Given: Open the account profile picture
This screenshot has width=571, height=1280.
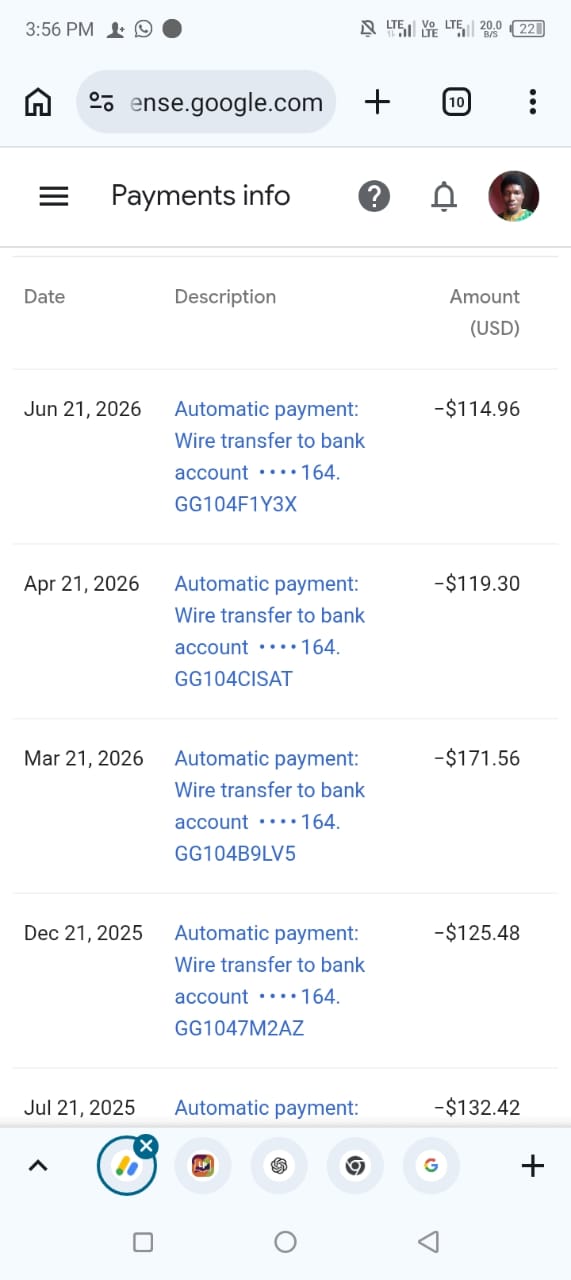Looking at the screenshot, I should [x=514, y=196].
